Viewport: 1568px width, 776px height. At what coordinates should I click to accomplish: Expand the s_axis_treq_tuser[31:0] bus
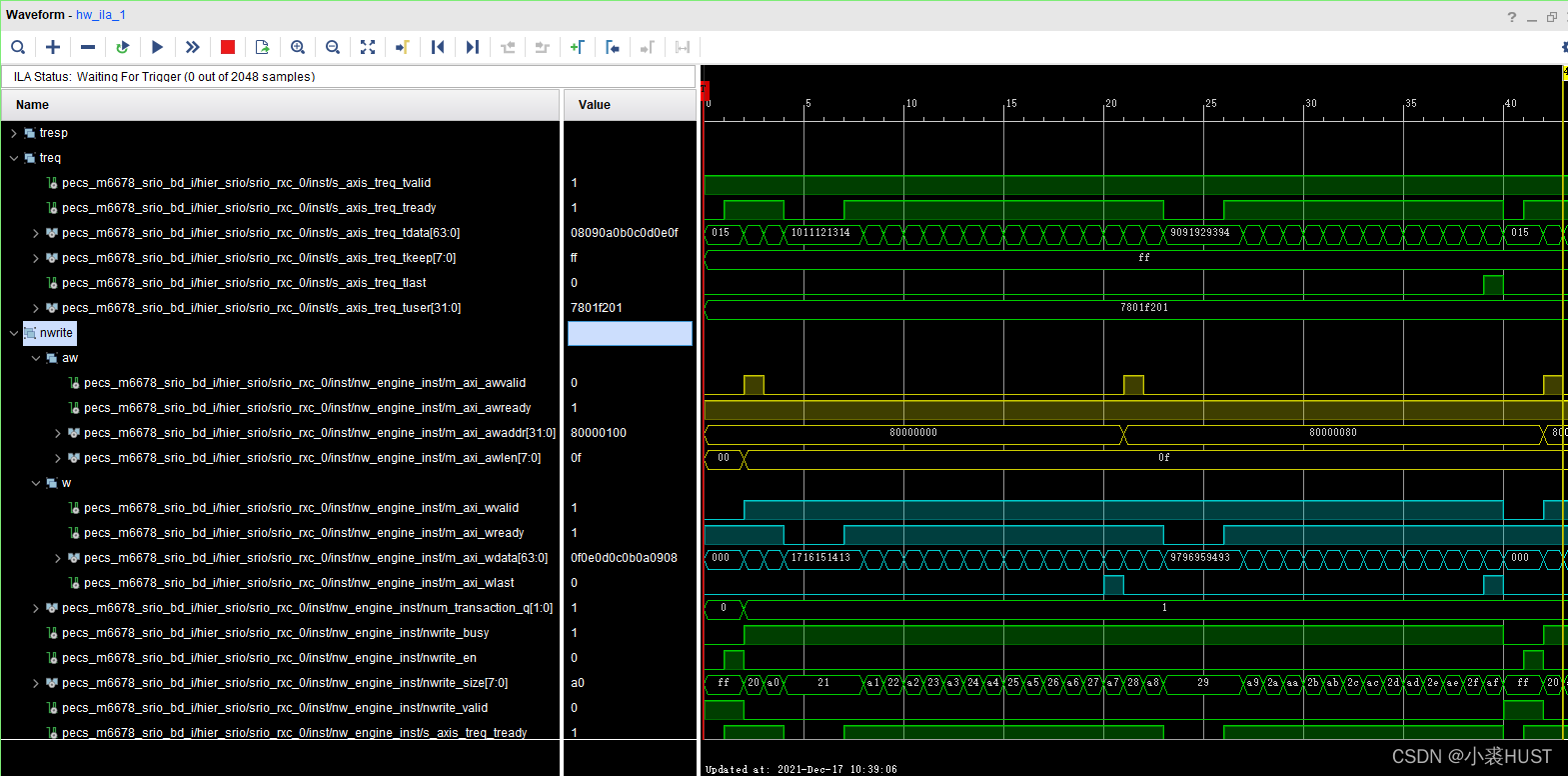click(36, 308)
